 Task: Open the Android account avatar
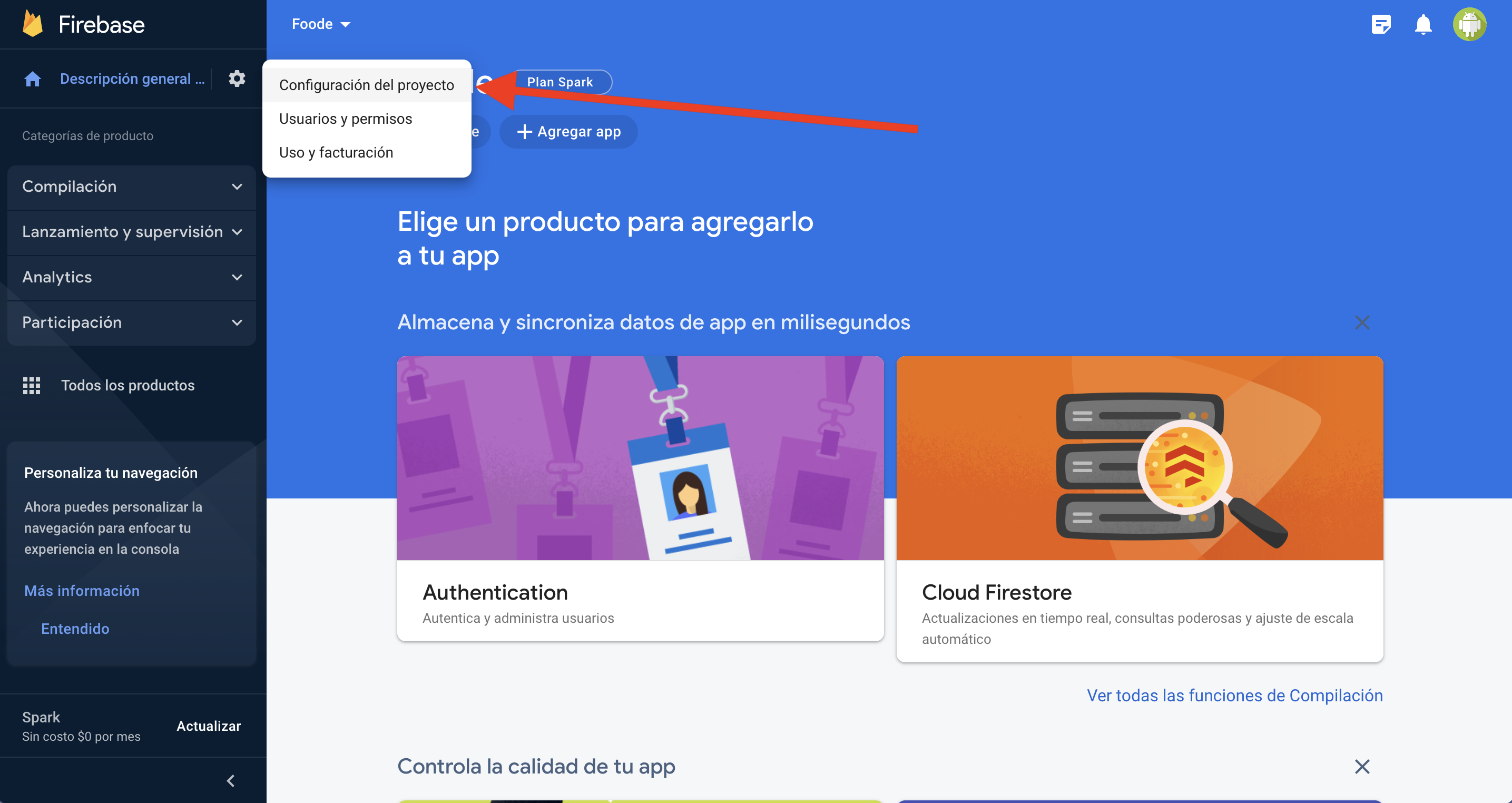(1469, 24)
